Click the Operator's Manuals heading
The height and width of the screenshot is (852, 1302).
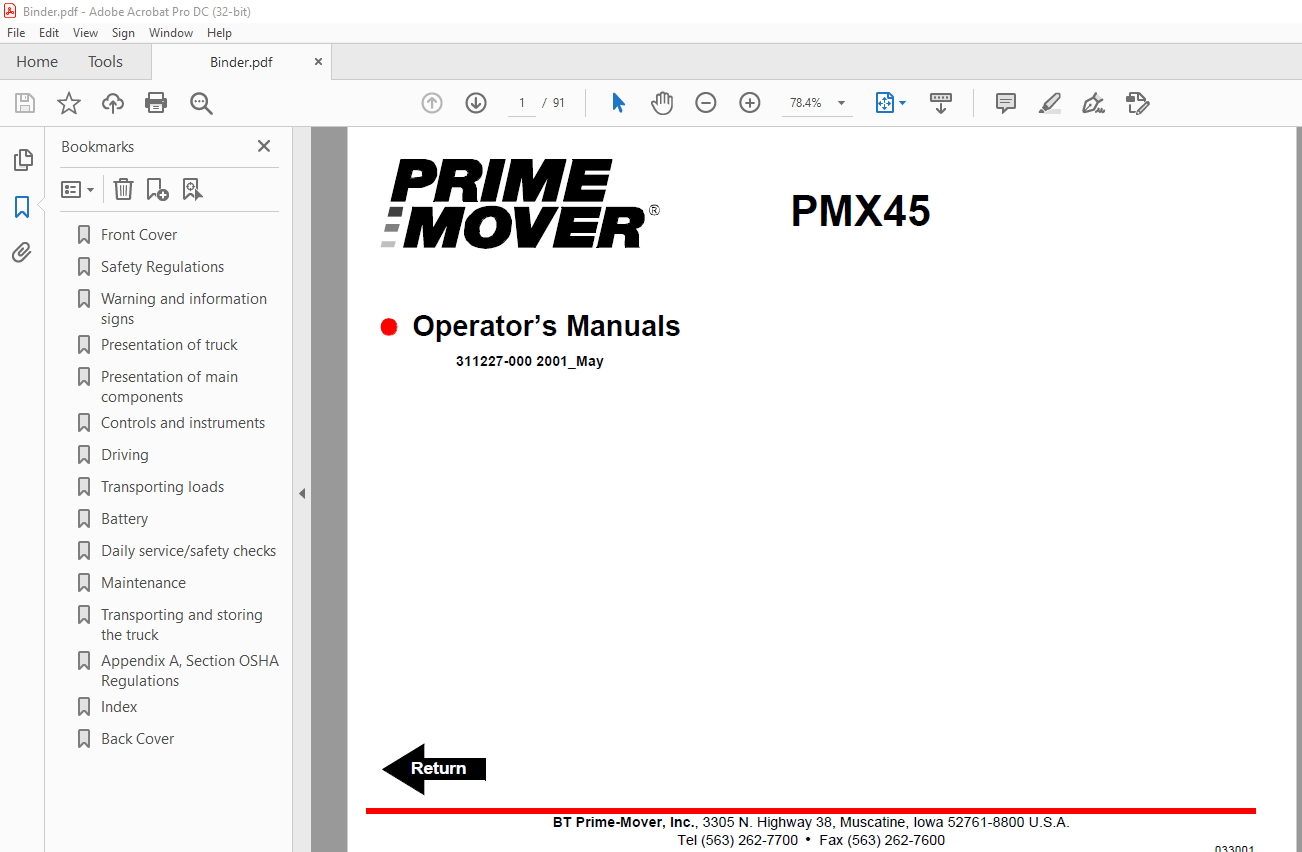coord(546,326)
